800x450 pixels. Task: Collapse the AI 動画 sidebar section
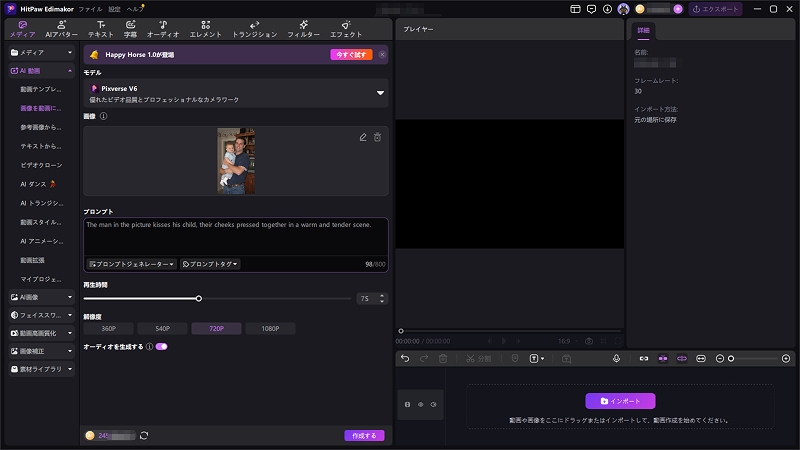41,71
